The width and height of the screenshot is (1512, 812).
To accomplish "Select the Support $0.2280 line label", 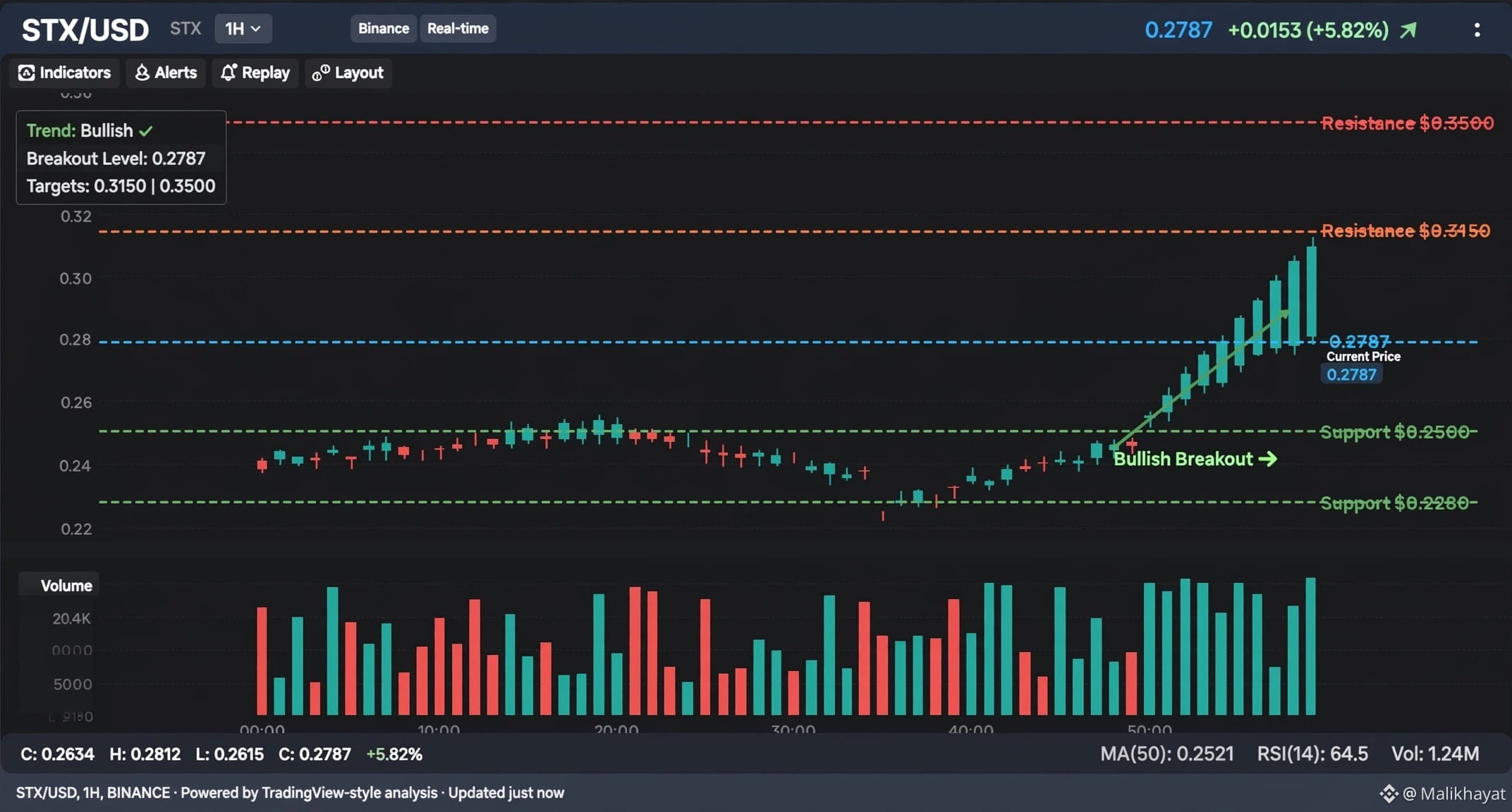I will coord(1394,503).
